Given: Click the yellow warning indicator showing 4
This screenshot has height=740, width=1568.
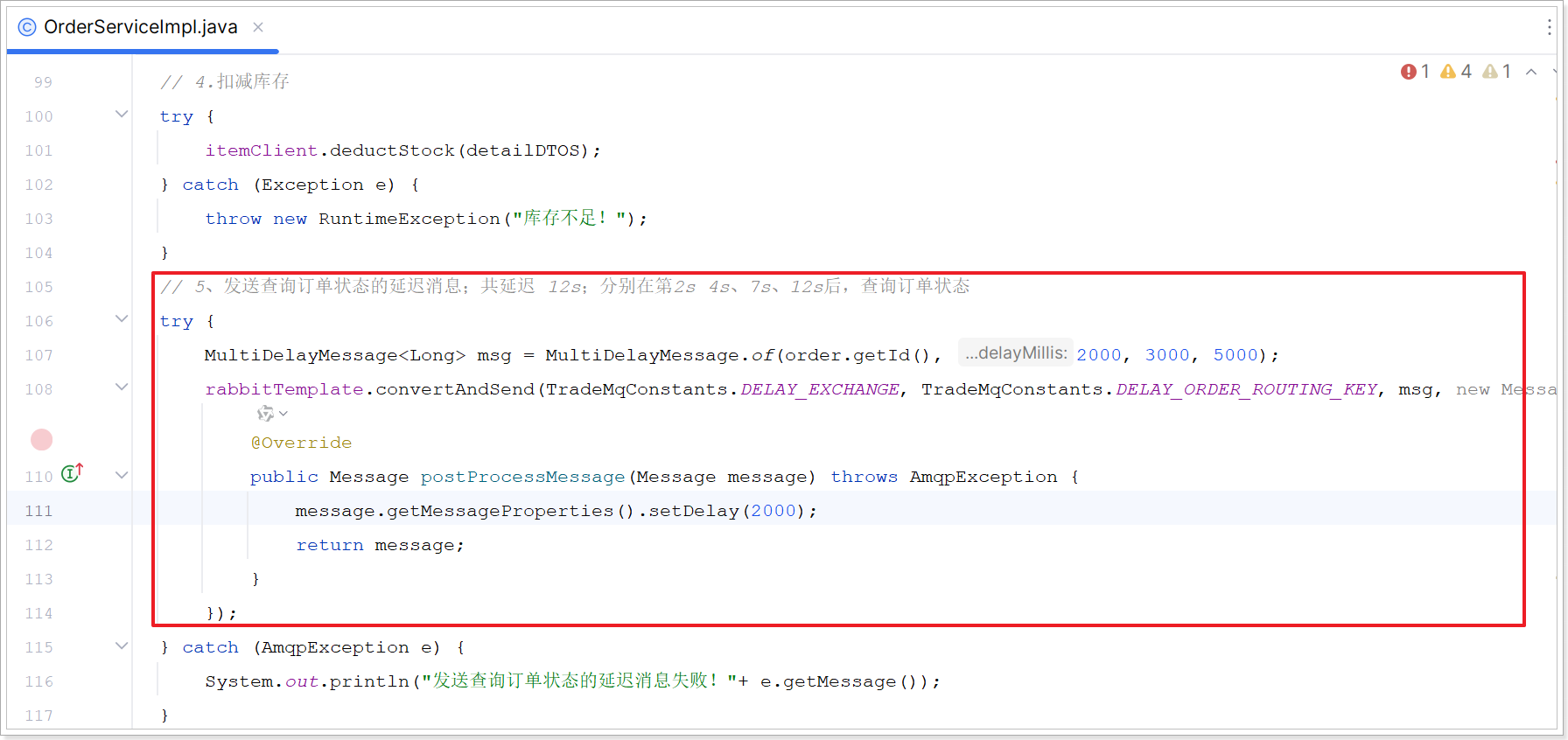Looking at the screenshot, I should pyautogui.click(x=1456, y=72).
